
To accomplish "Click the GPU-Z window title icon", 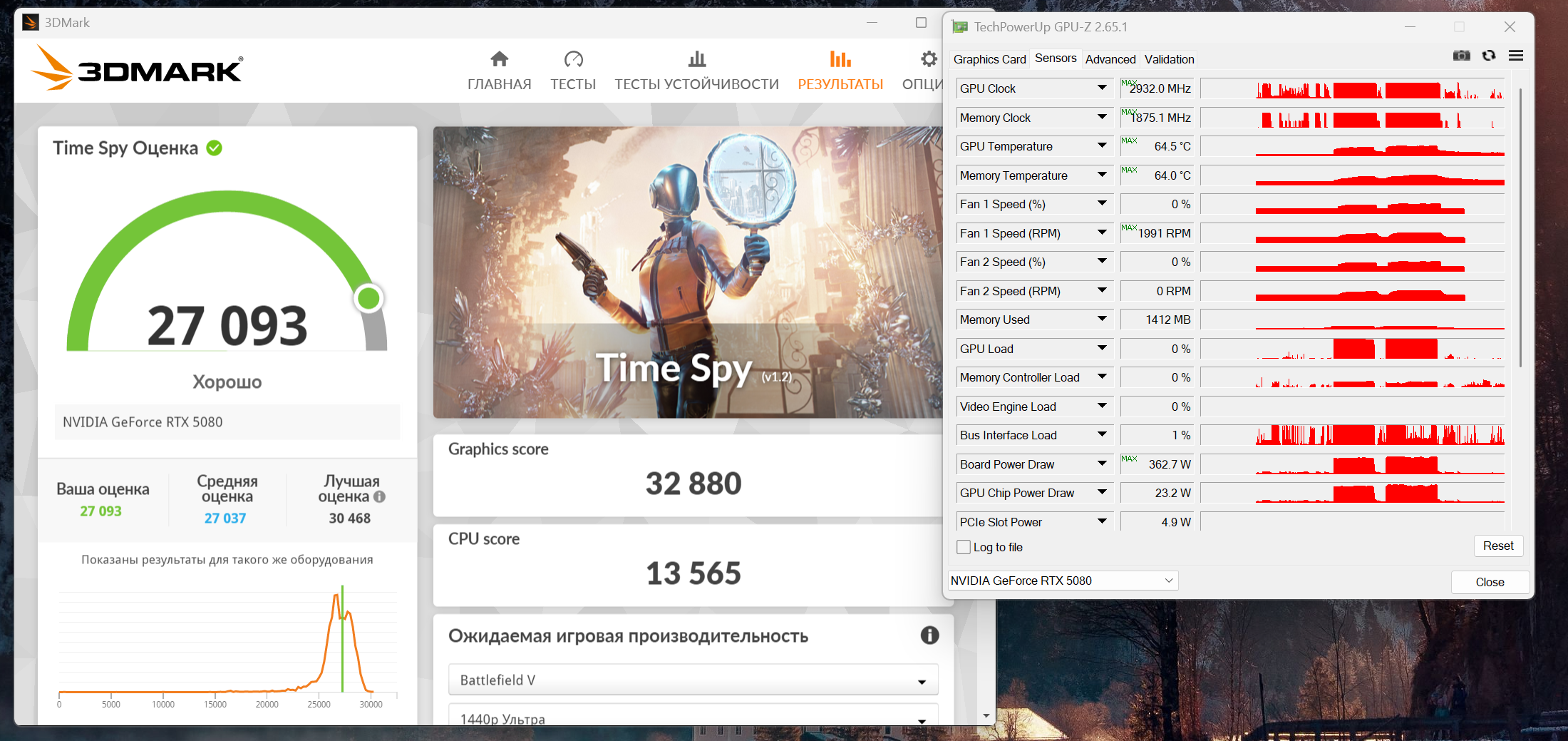I will pyautogui.click(x=960, y=27).
